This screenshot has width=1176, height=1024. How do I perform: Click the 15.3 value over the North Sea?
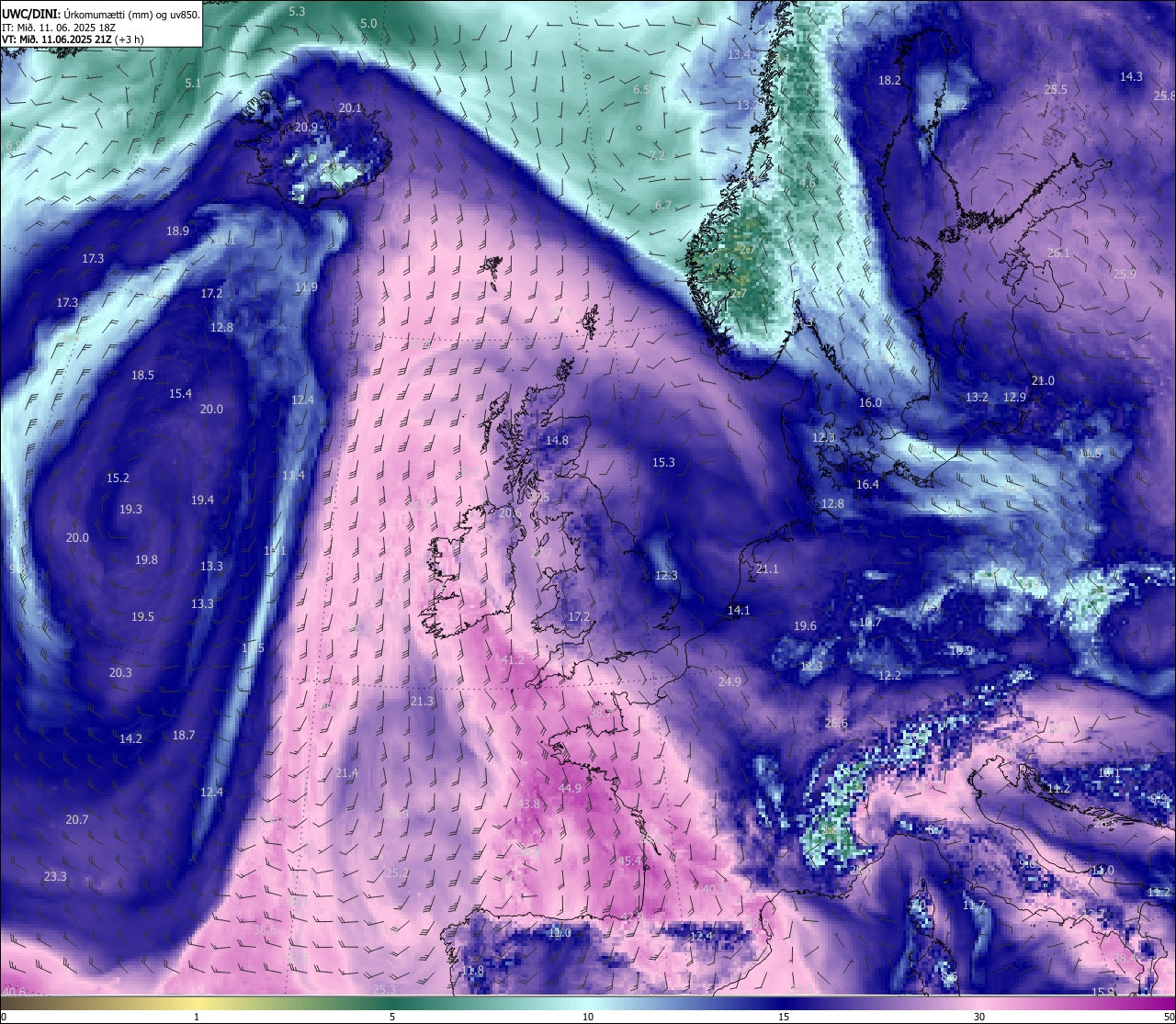(x=663, y=462)
